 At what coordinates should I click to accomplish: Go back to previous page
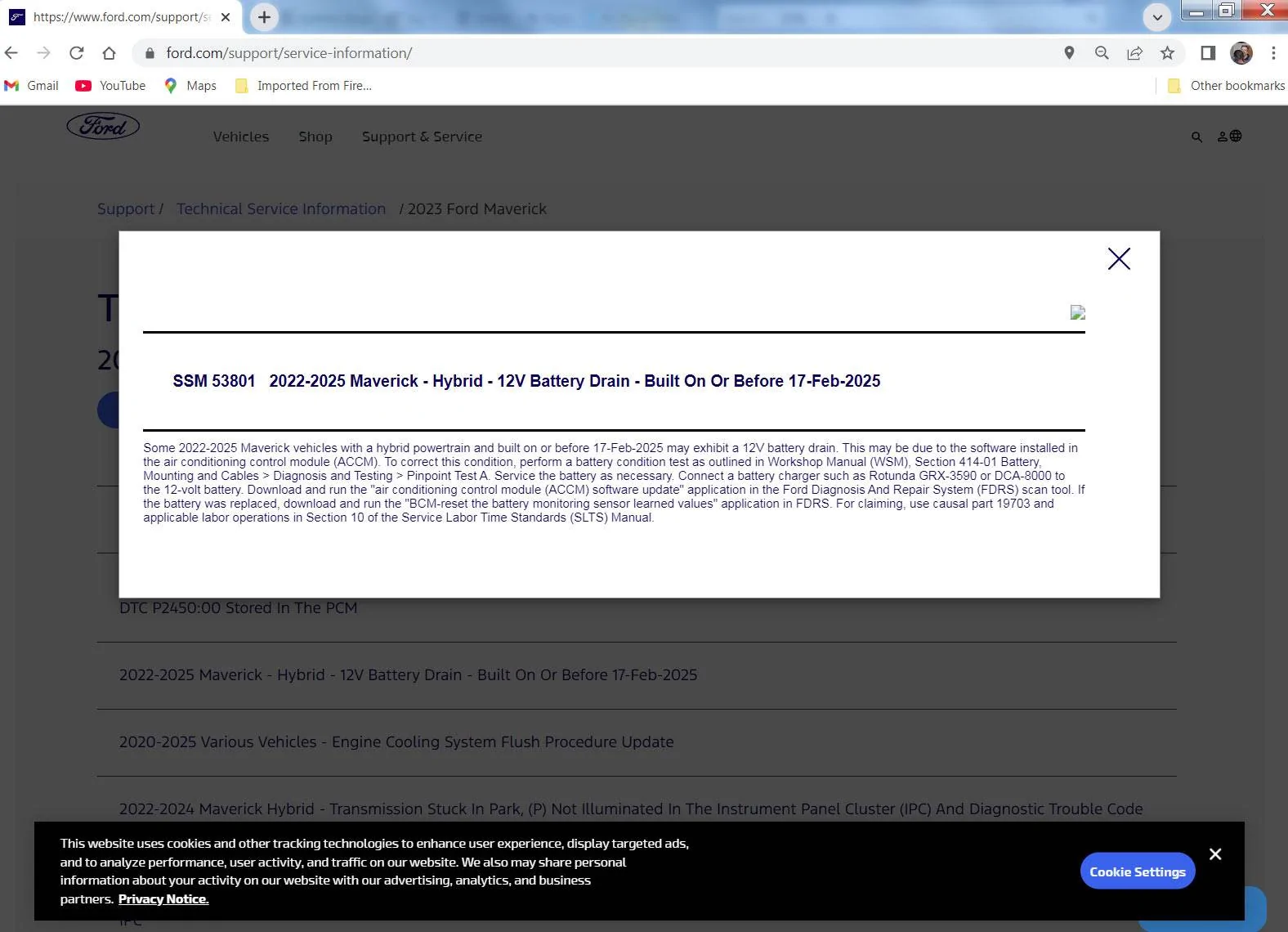click(x=11, y=53)
